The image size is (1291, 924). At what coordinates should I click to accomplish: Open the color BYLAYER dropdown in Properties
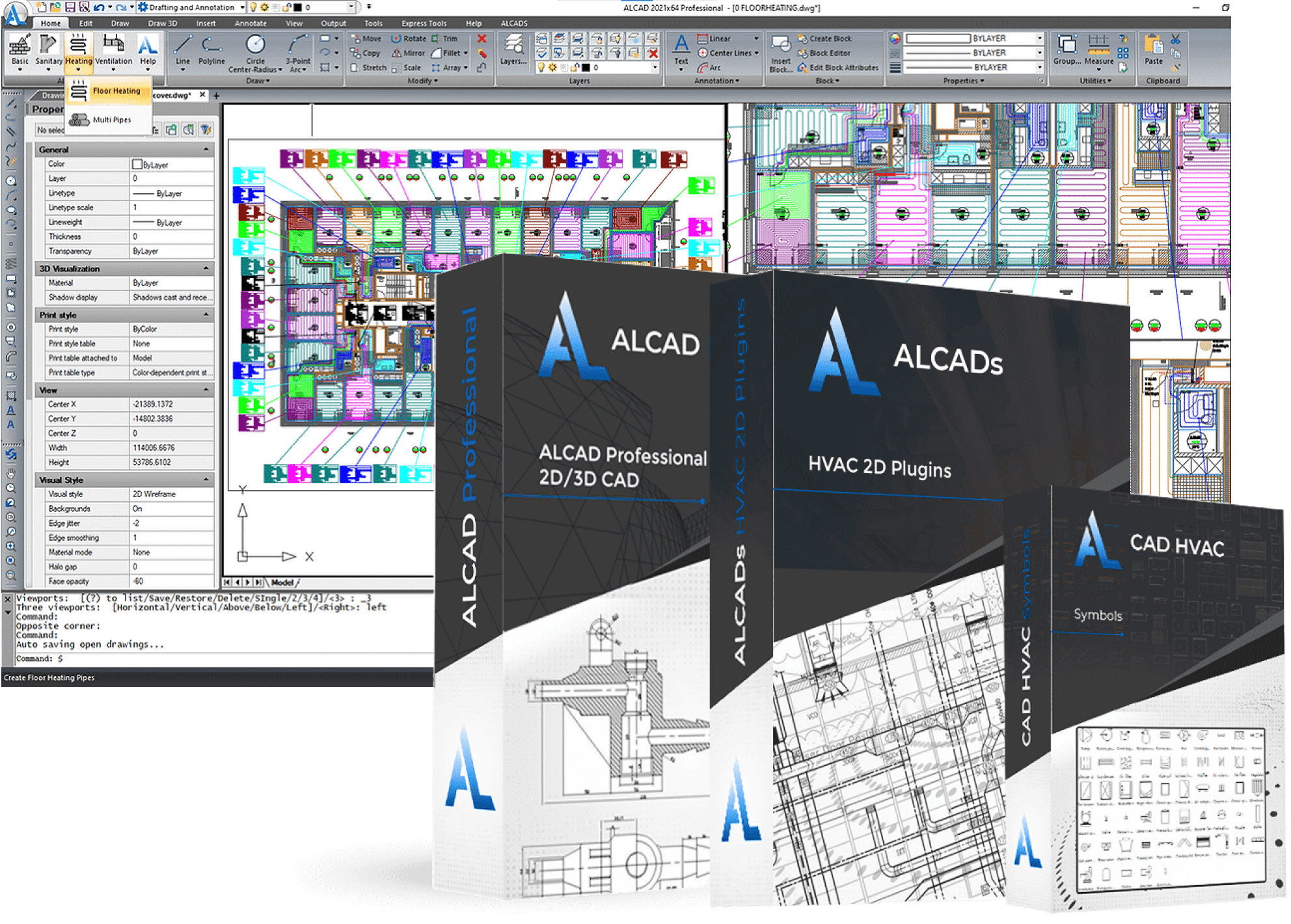click(x=1040, y=38)
